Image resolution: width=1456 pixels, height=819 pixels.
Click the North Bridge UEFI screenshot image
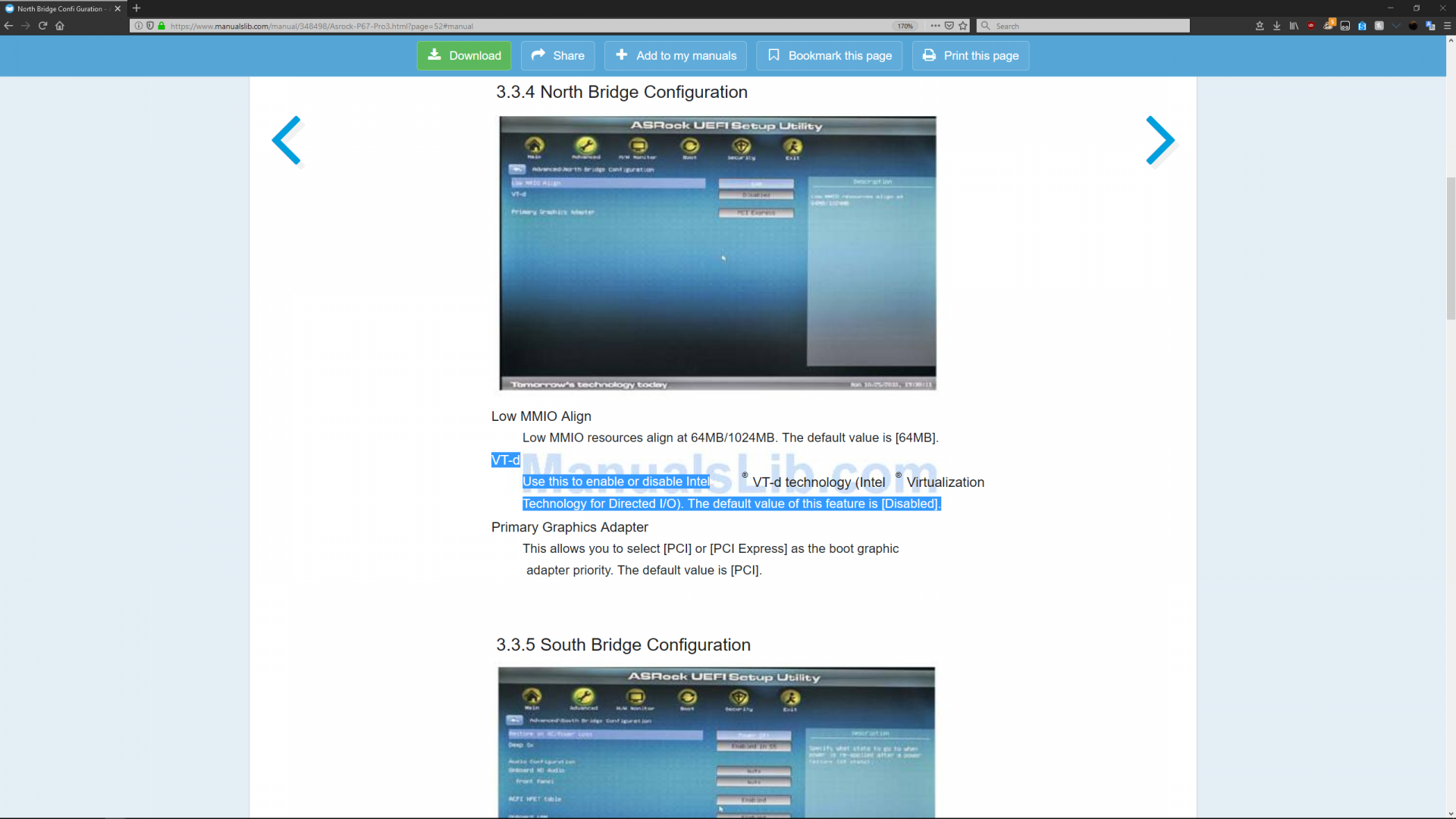[x=717, y=253]
